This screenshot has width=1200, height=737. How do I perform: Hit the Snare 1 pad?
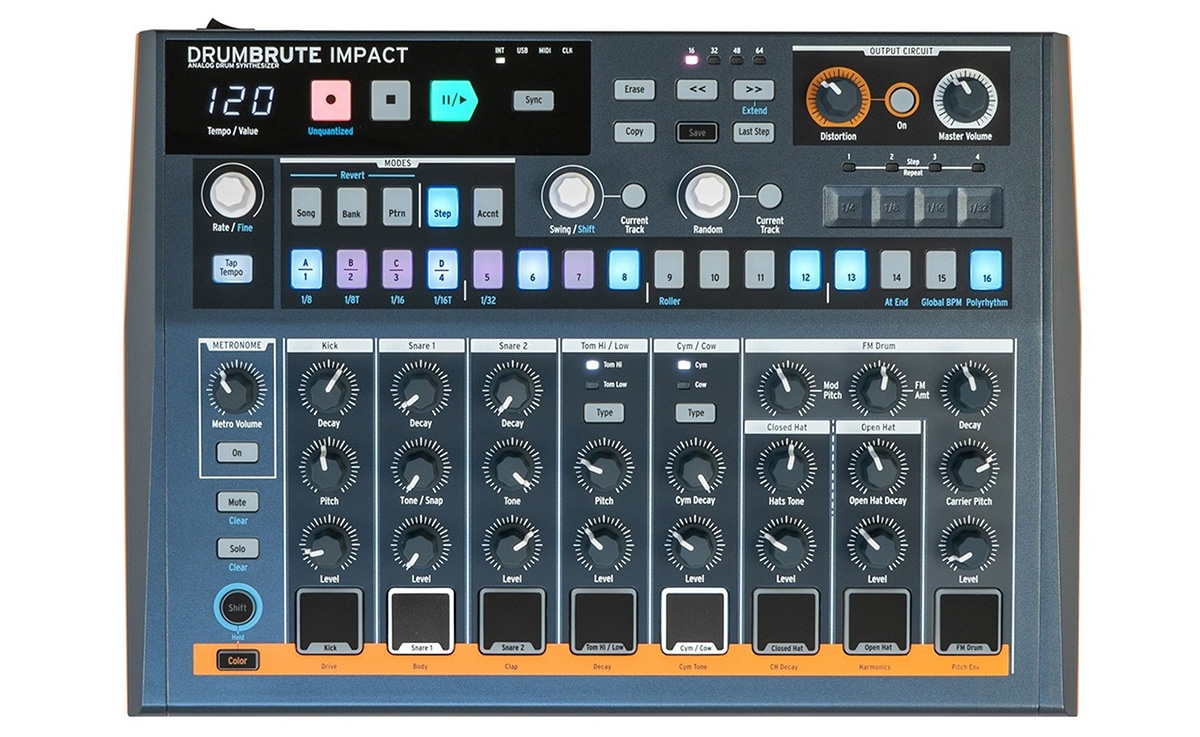[x=420, y=622]
